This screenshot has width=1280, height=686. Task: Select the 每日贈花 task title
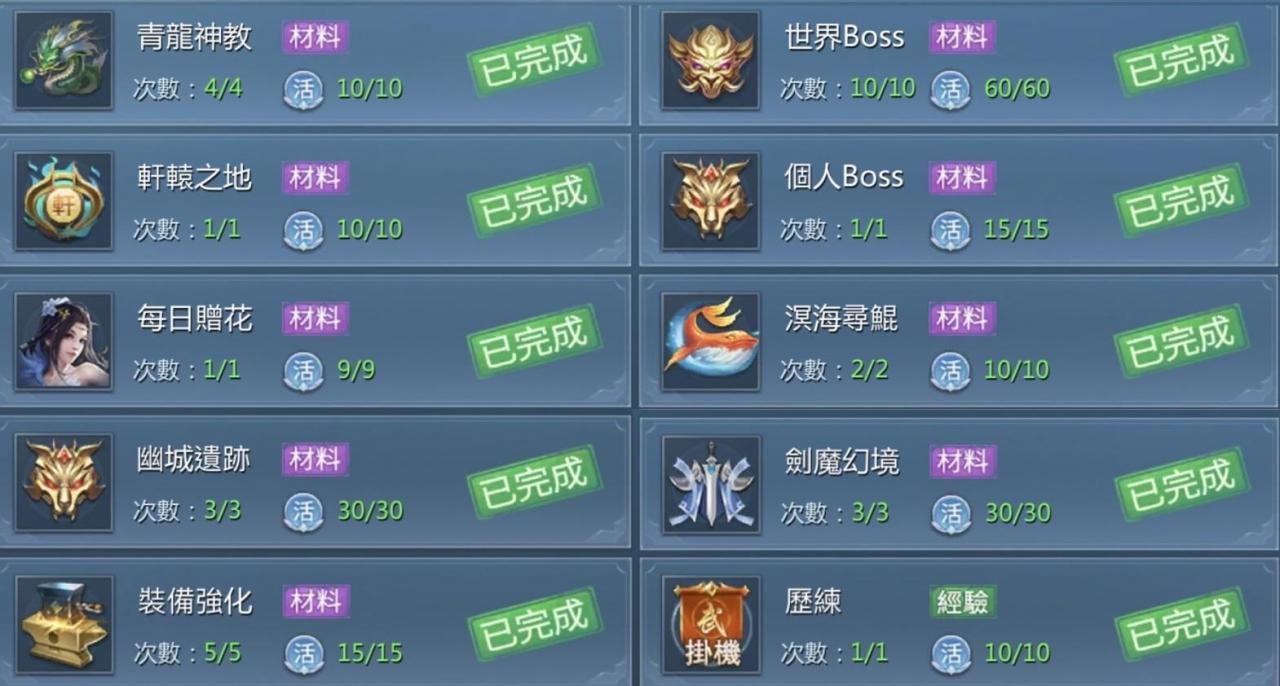pos(194,319)
